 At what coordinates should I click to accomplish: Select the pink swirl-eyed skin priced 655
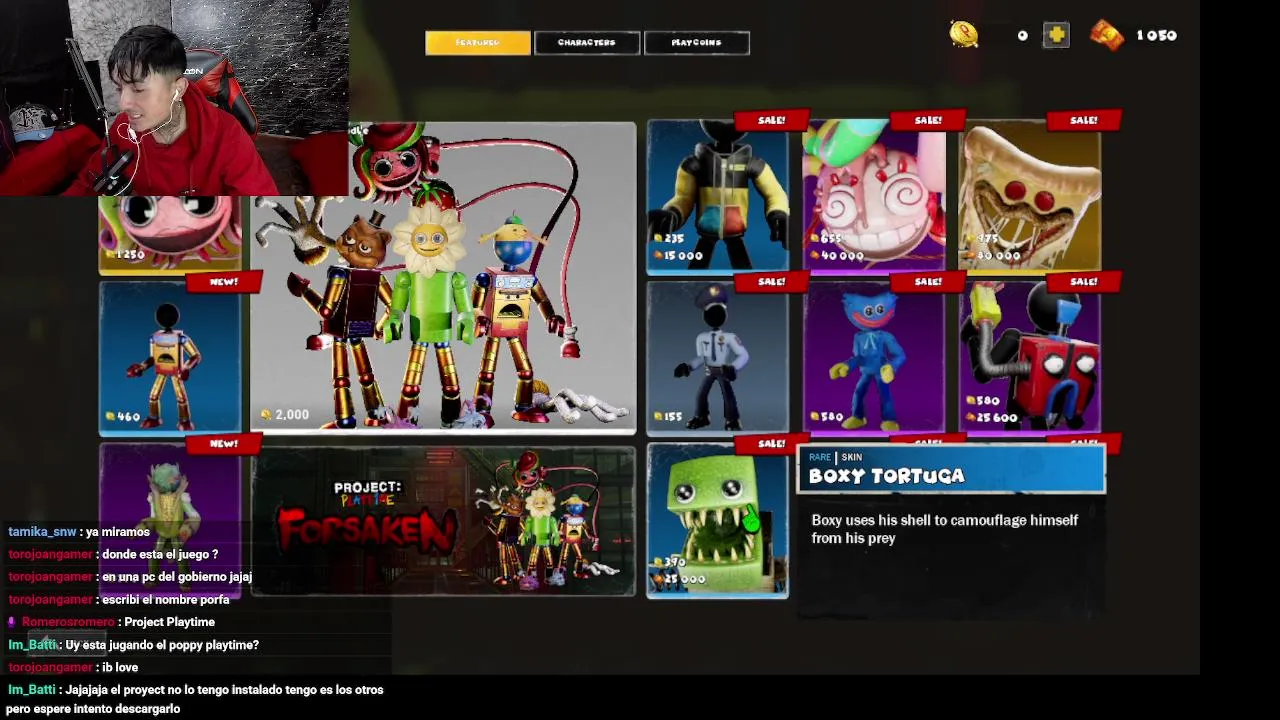coord(874,196)
